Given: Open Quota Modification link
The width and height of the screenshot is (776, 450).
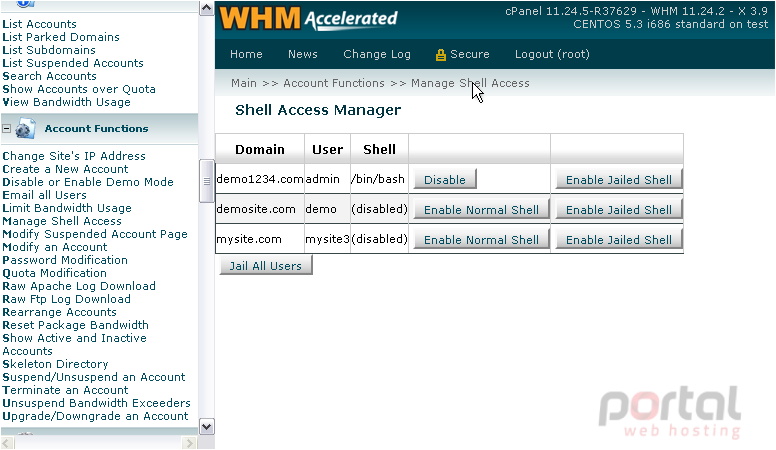Looking at the screenshot, I should (x=54, y=273).
